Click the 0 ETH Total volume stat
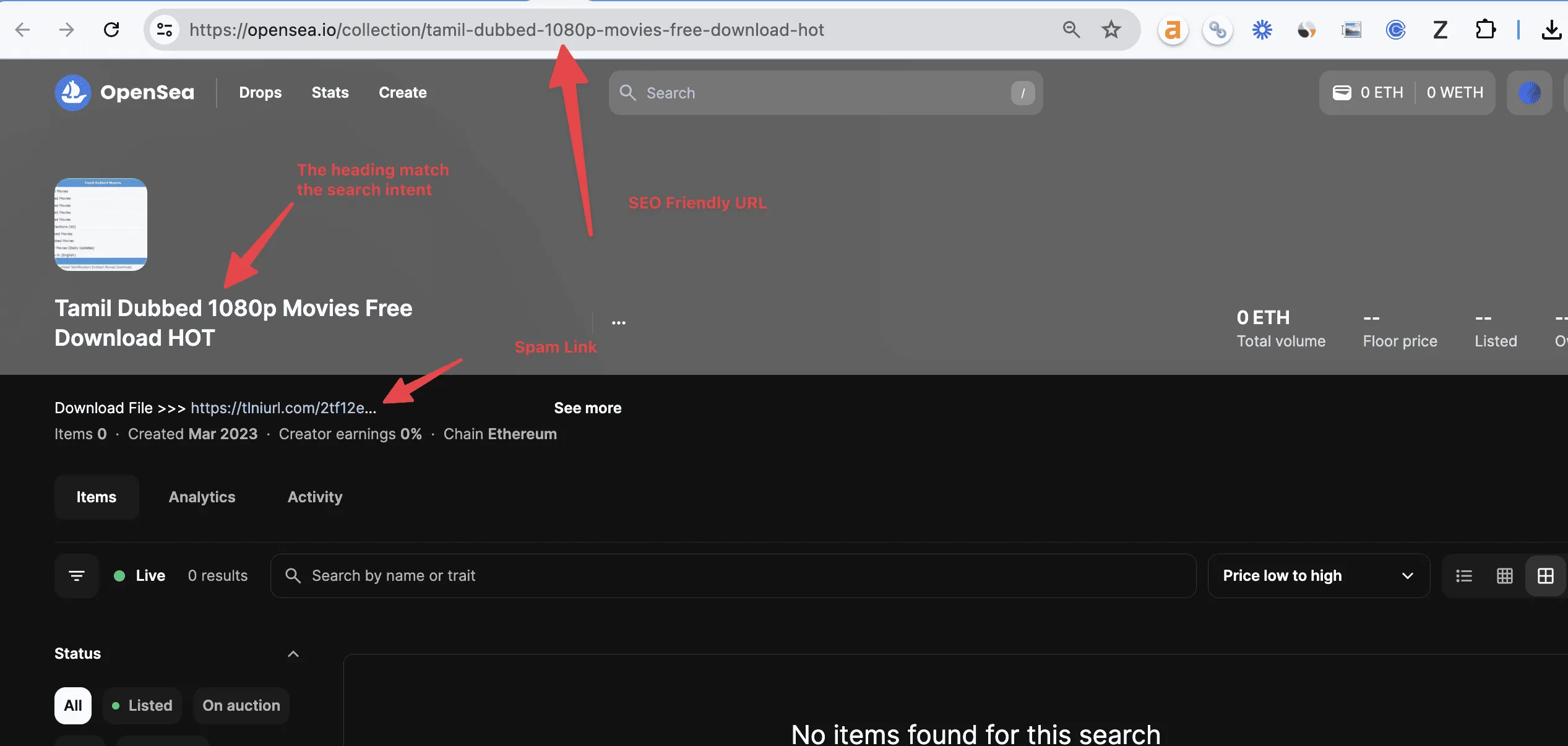Viewport: 1568px width, 746px height. [x=1281, y=329]
